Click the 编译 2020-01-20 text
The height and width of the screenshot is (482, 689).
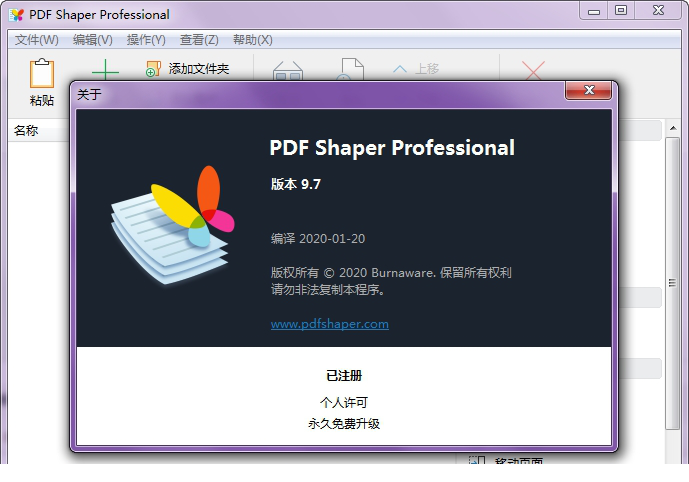click(318, 239)
